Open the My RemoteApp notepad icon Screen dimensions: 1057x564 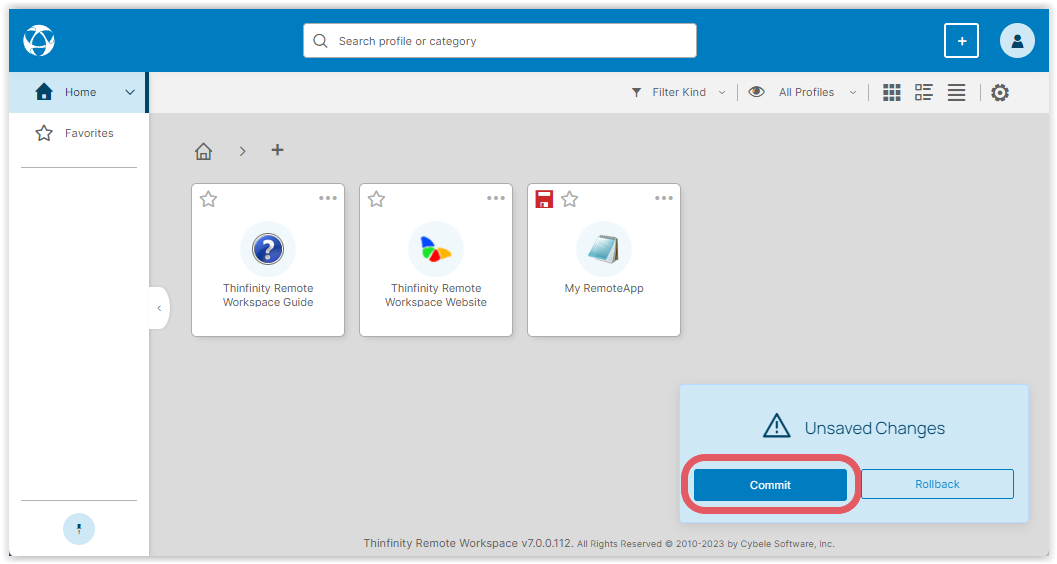[x=603, y=249]
